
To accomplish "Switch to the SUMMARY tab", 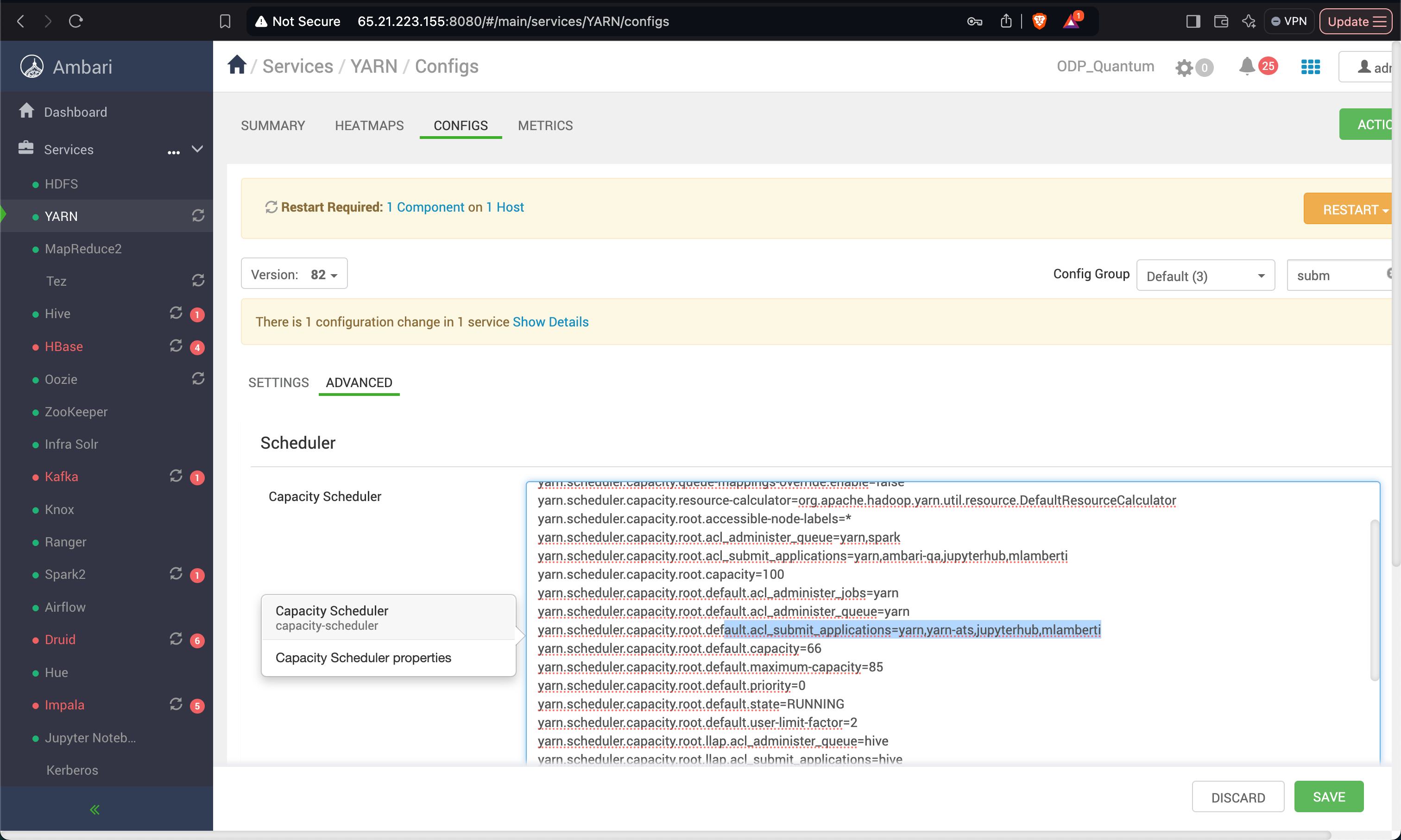I will click(273, 125).
